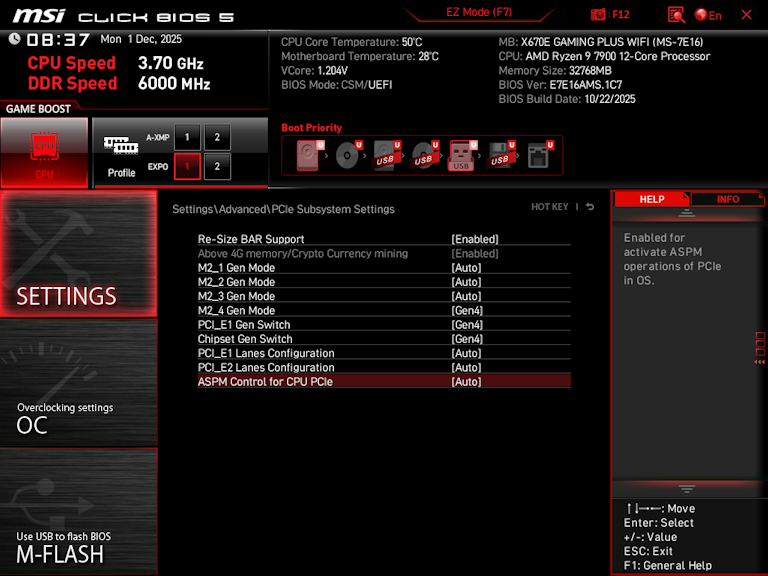Change PCI_E1 Gen Switch [Gen4] value

pos(467,325)
